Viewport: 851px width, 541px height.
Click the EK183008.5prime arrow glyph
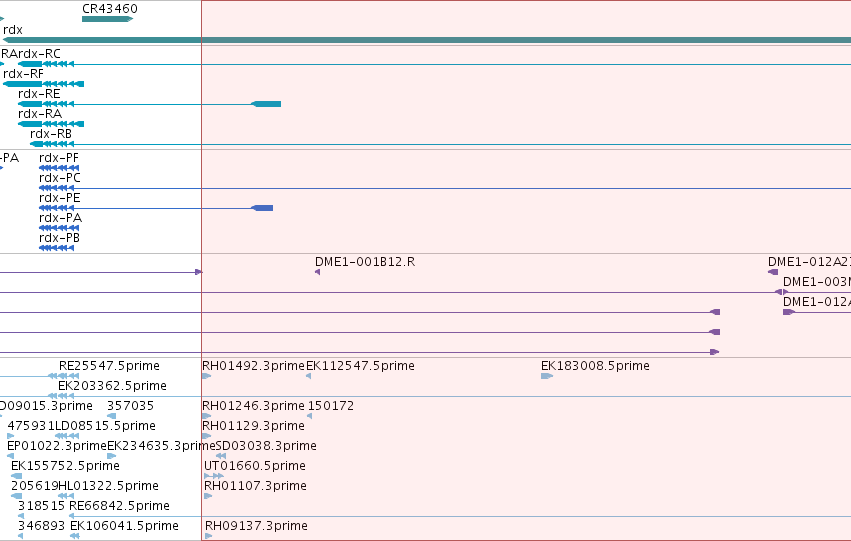(547, 376)
